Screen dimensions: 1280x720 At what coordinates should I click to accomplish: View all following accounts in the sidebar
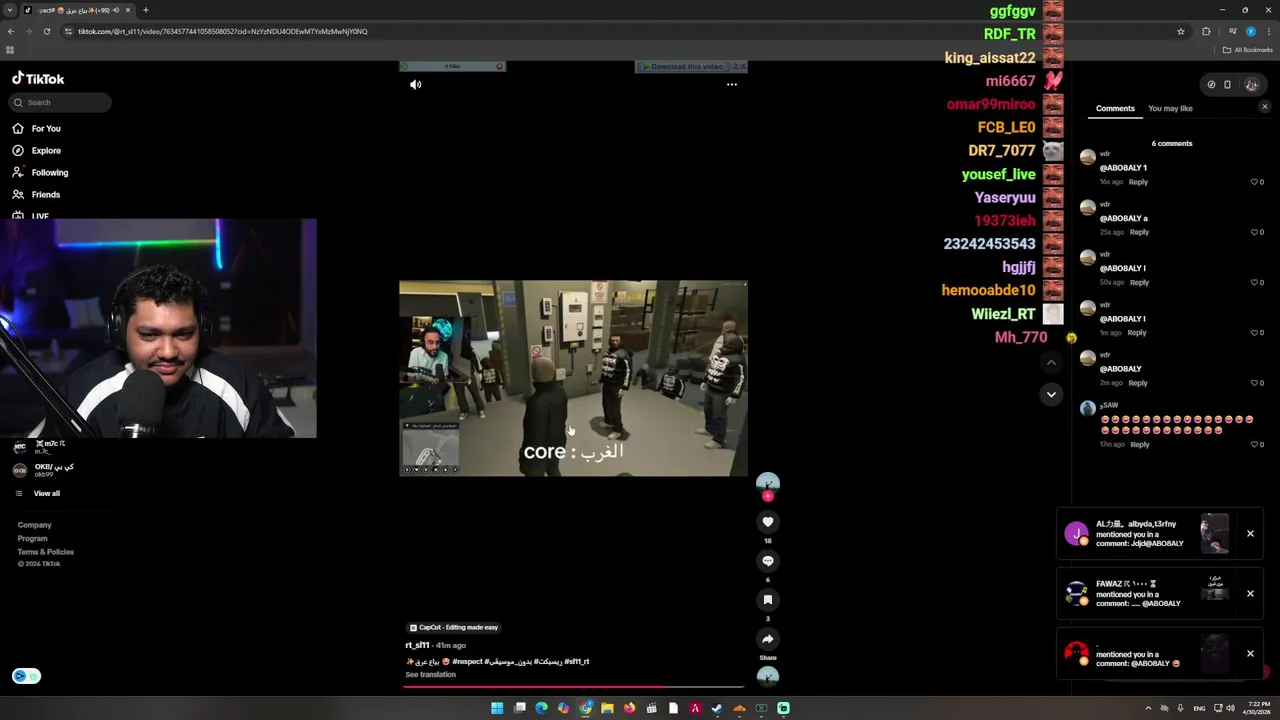click(x=46, y=493)
